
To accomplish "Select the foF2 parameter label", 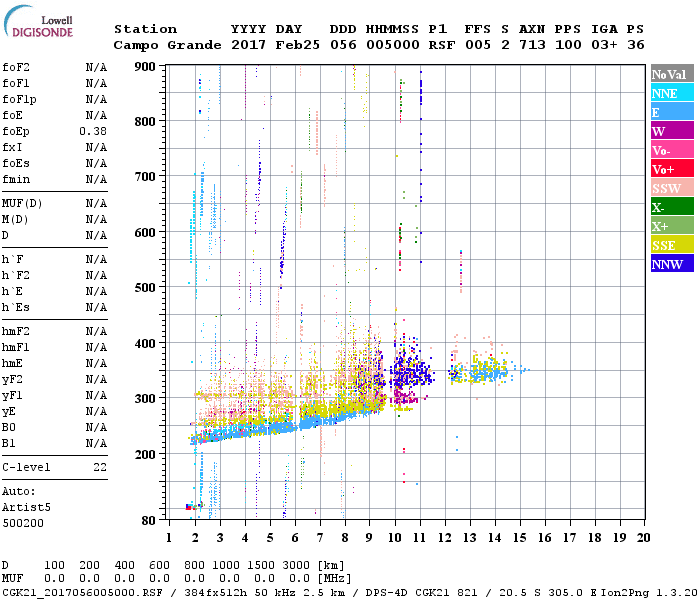I will point(16,67).
